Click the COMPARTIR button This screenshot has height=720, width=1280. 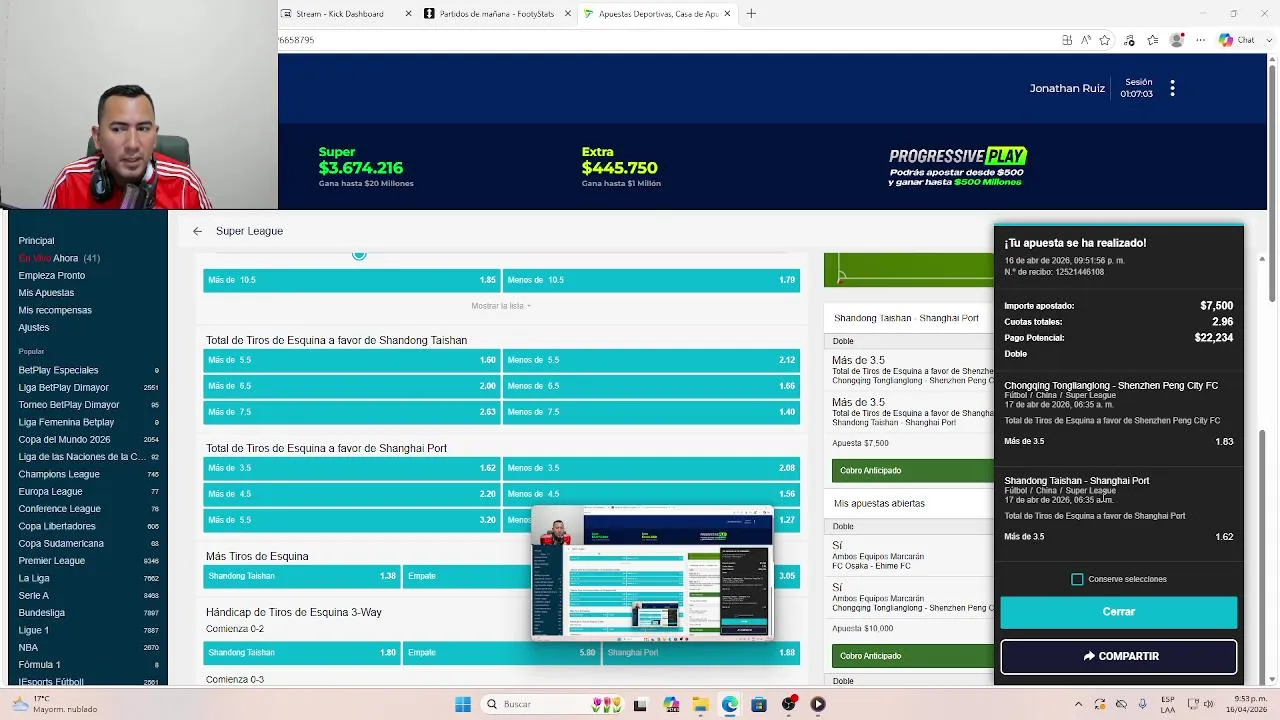[1118, 656]
